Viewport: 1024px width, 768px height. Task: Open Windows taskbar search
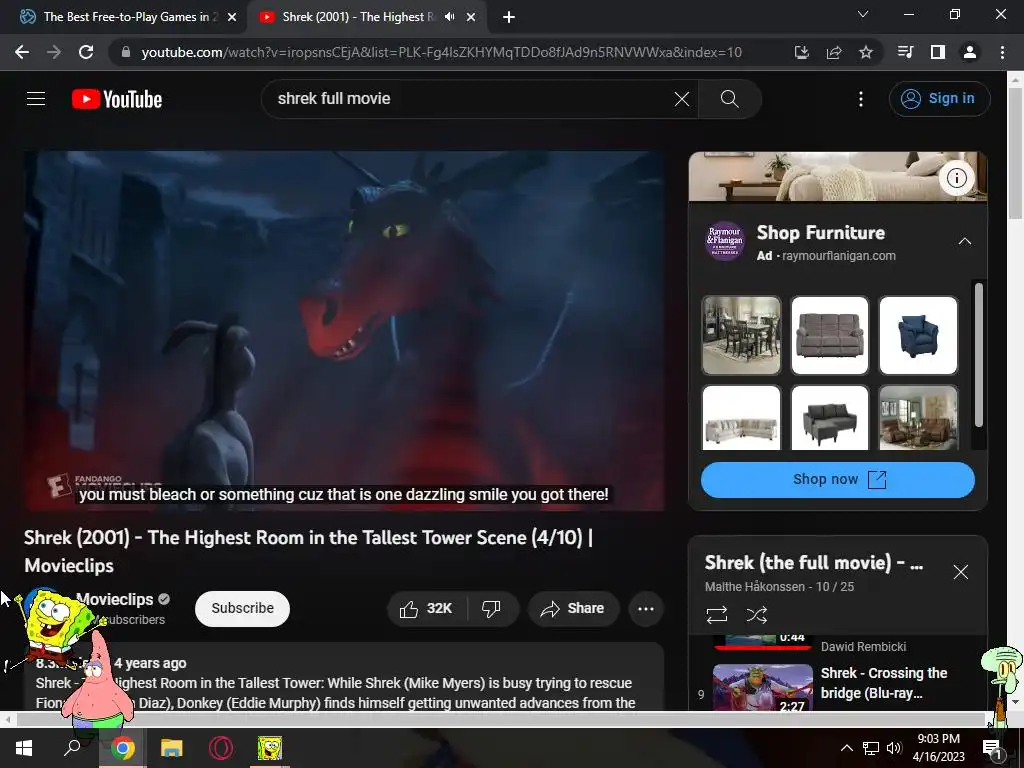pyautogui.click(x=72, y=748)
